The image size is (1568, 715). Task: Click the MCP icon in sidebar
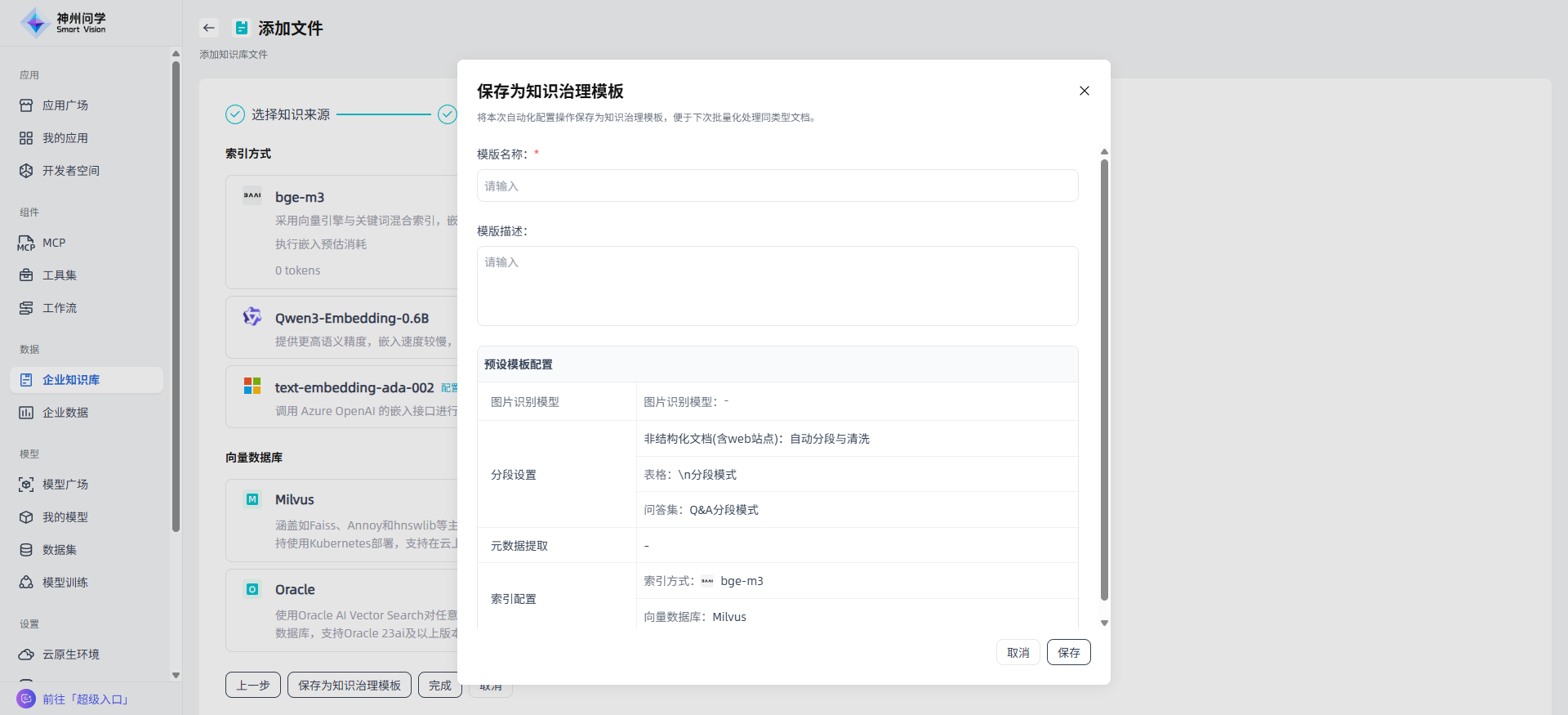click(26, 244)
